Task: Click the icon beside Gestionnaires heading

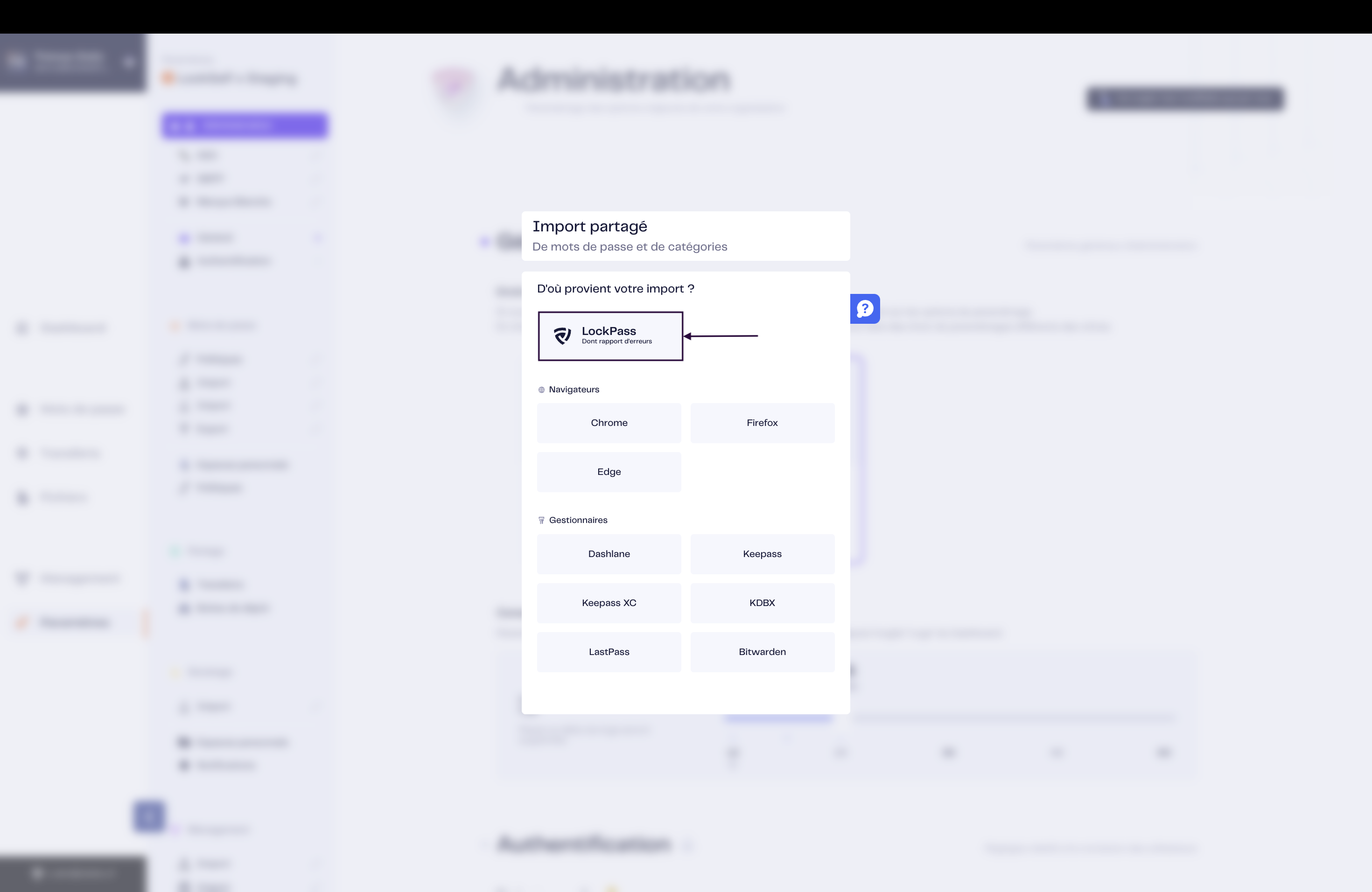Action: [x=541, y=520]
